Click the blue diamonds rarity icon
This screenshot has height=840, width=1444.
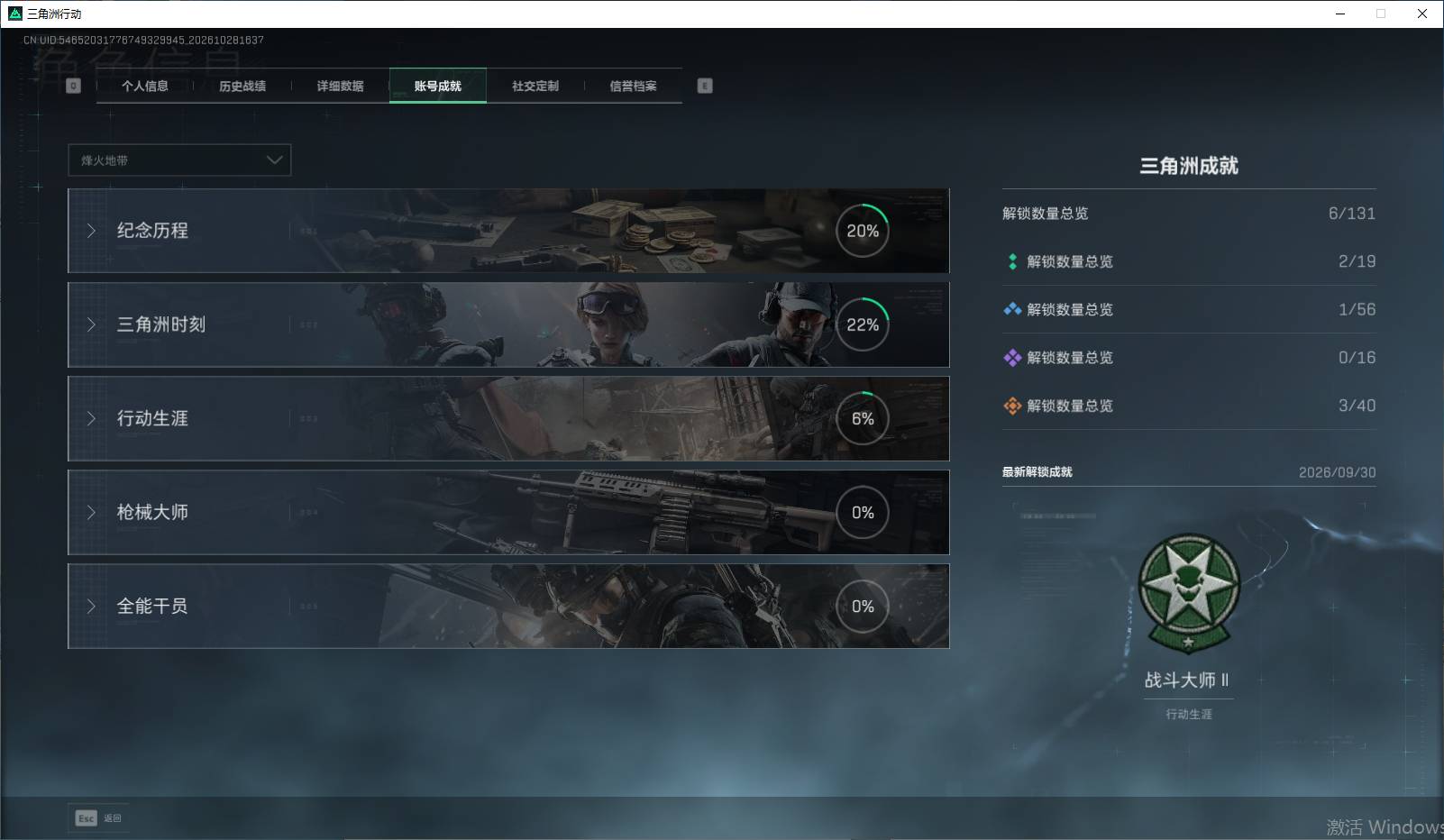(1012, 309)
